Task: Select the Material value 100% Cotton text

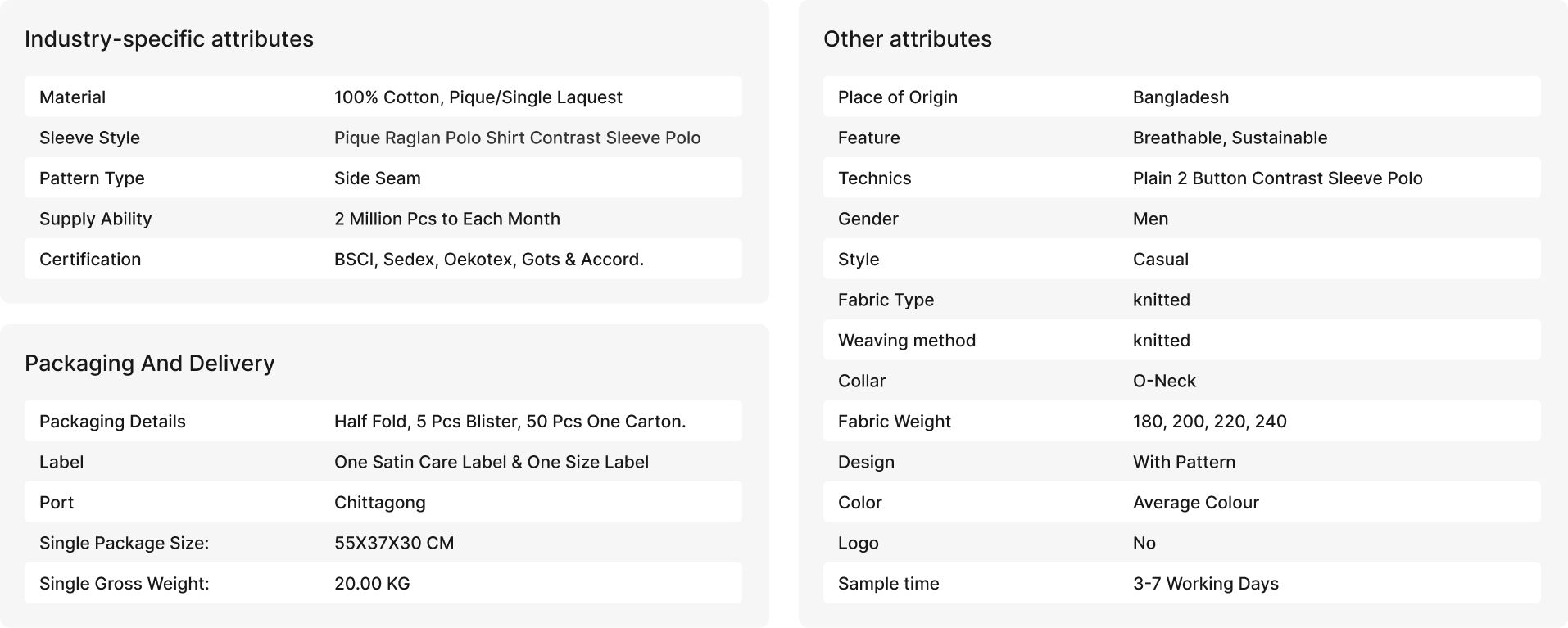Action: [478, 97]
